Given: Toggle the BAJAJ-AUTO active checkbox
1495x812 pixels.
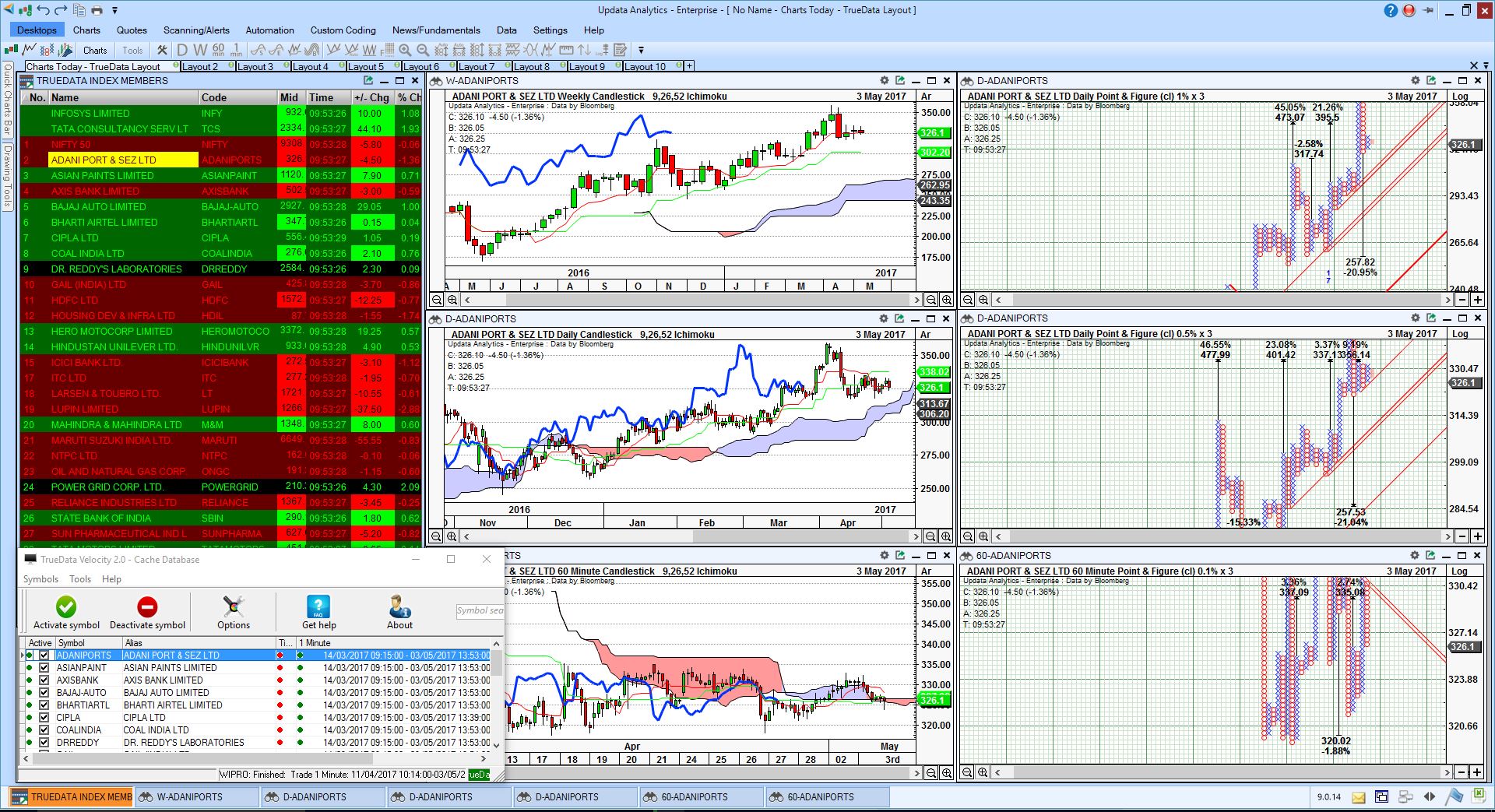Looking at the screenshot, I should click(x=44, y=693).
